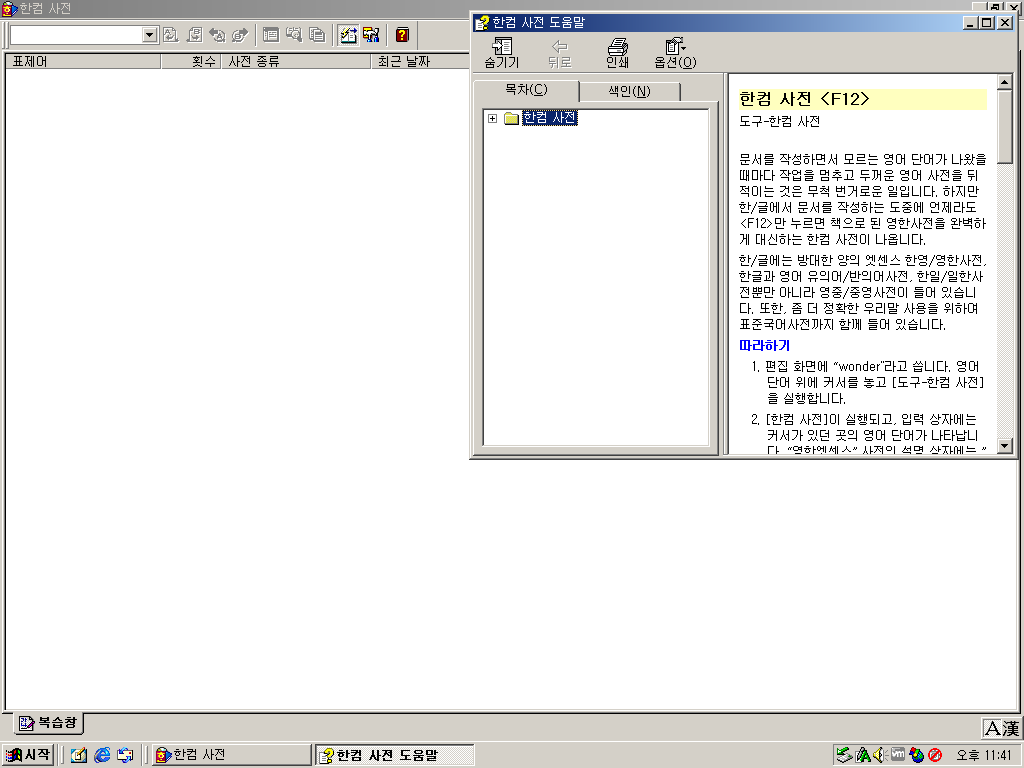Launch Internet Explorer from quick launch
Viewport: 1024px width, 768px height.
[x=102, y=755]
